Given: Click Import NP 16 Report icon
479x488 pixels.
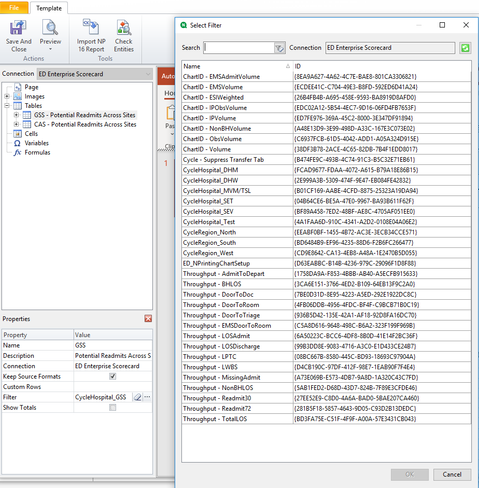Looking at the screenshot, I should pos(91,27).
